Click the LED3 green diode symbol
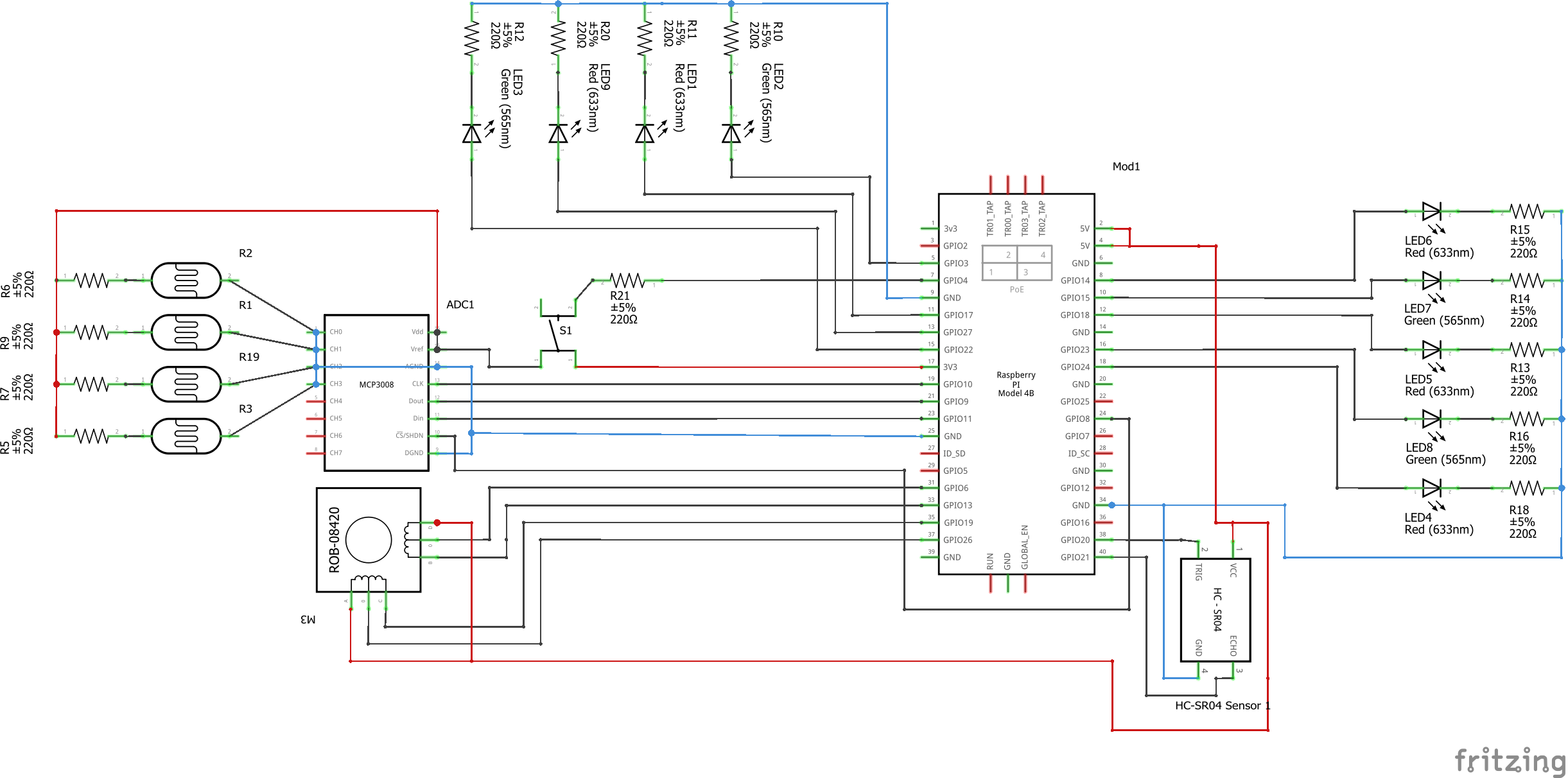This screenshot has width=1568, height=778. pos(472,134)
